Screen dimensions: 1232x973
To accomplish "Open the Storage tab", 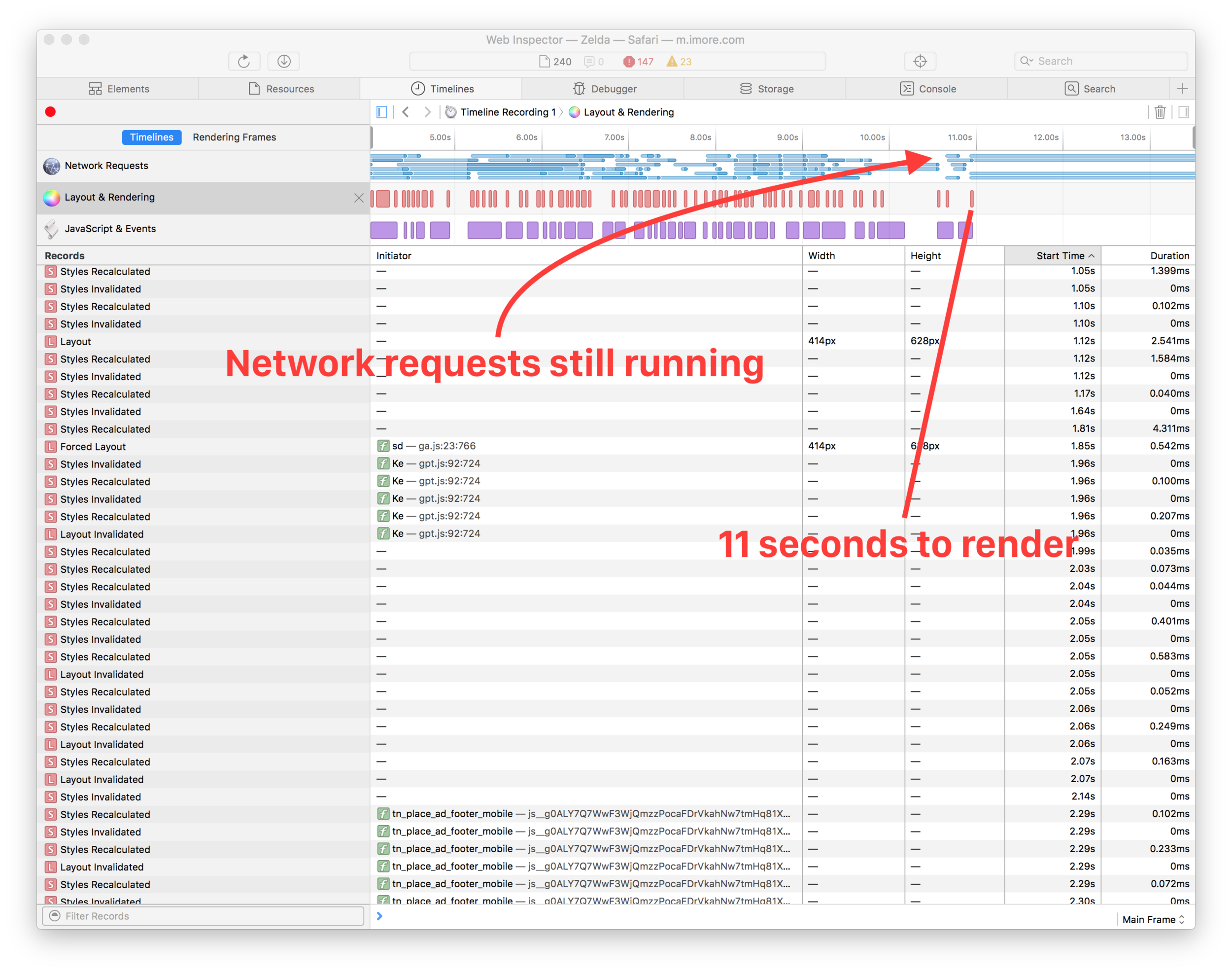I will coord(765,89).
